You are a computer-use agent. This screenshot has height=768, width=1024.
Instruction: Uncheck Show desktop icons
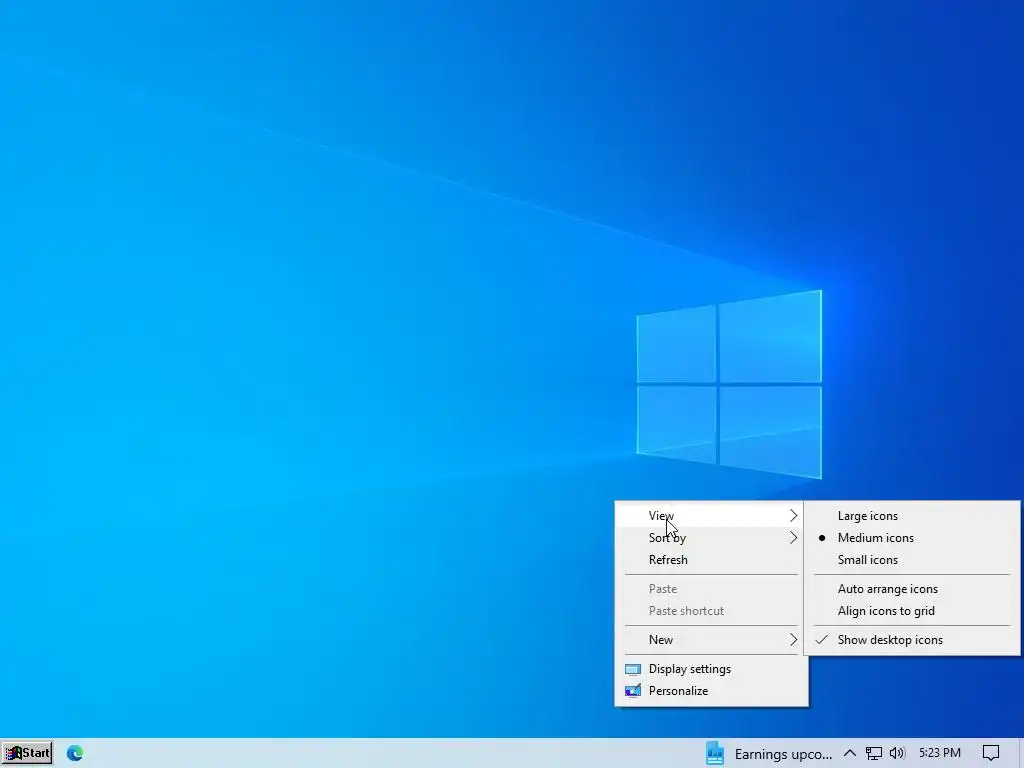pos(912,640)
